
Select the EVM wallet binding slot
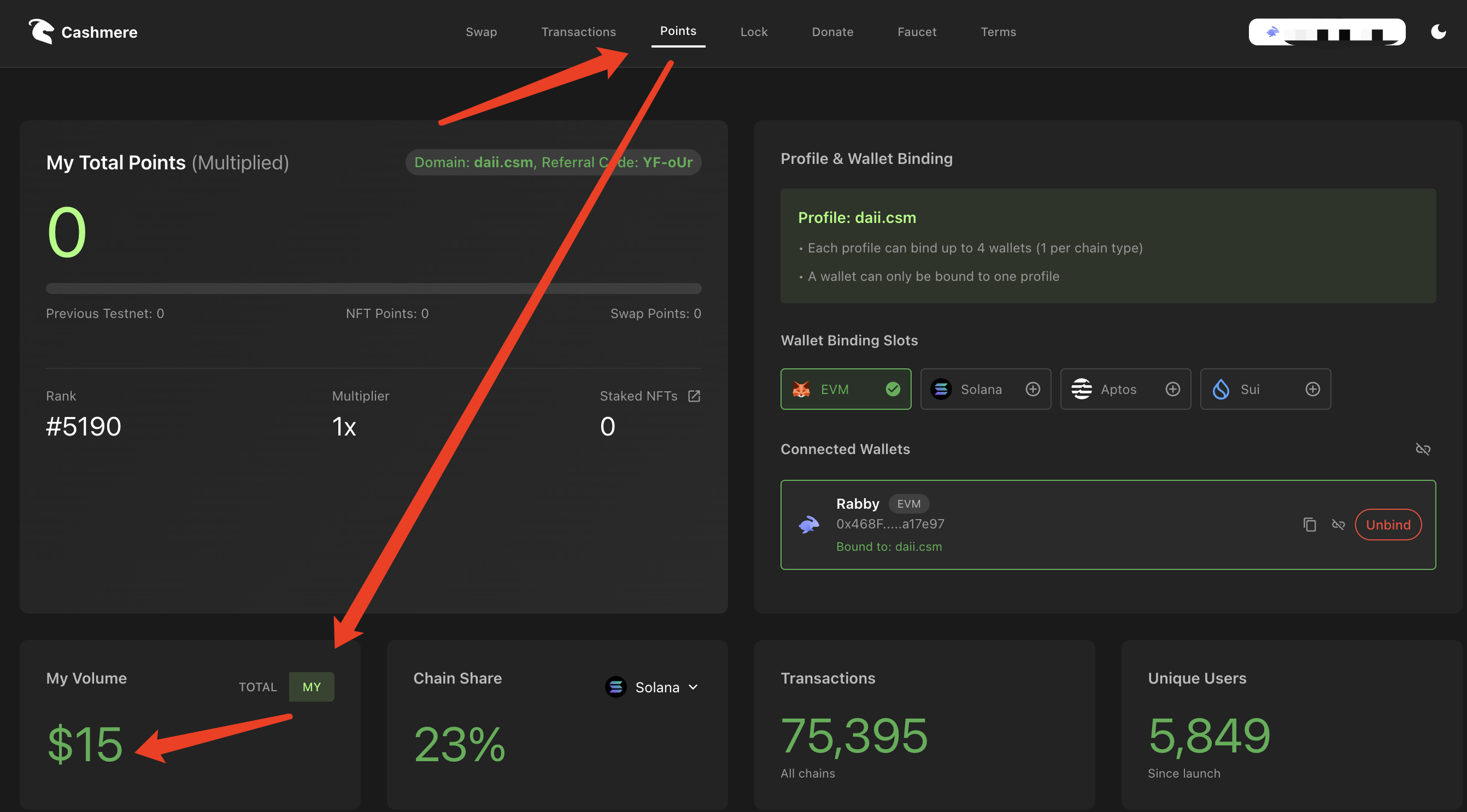point(846,389)
